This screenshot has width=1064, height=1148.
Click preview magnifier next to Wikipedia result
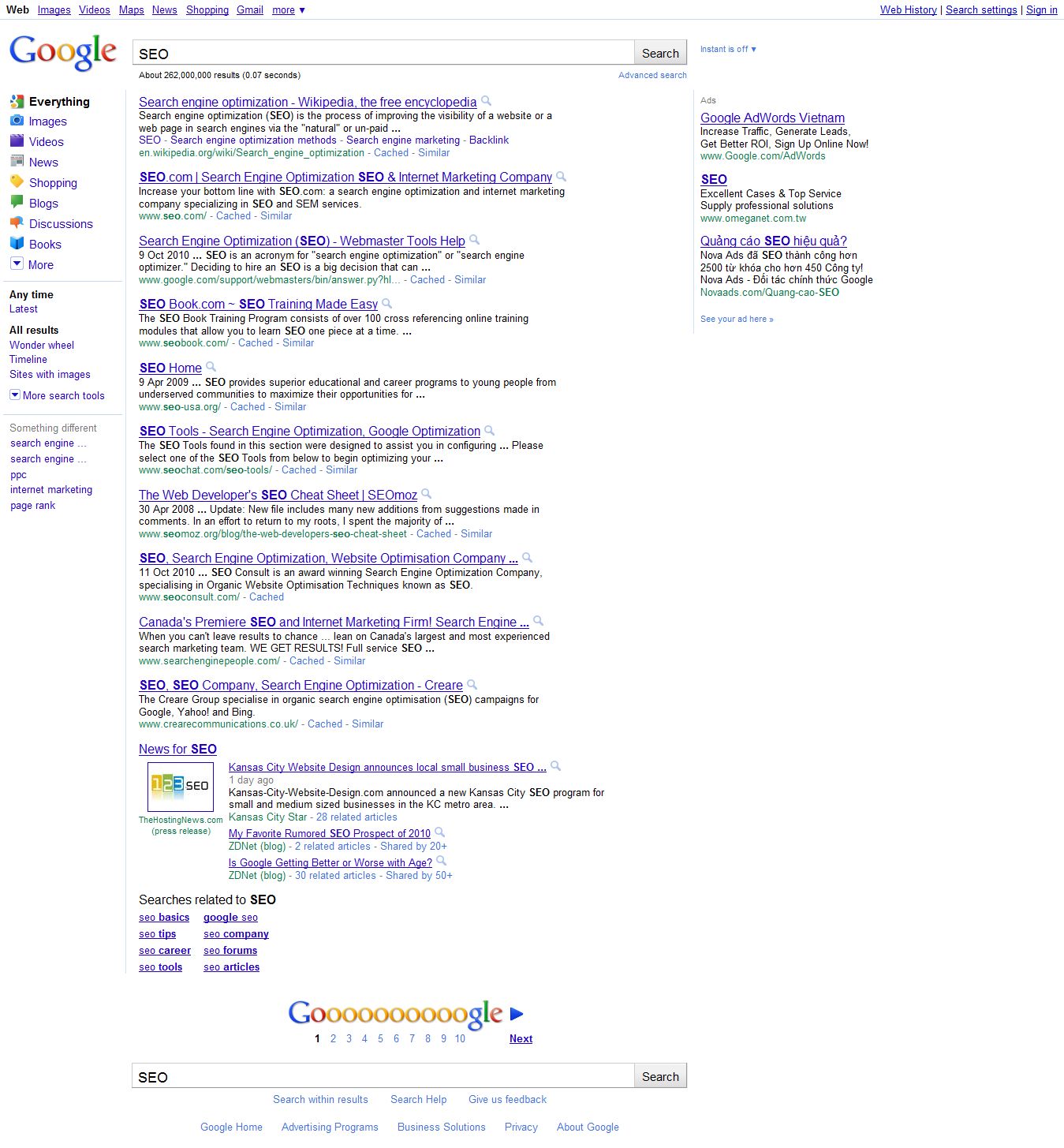tap(487, 101)
